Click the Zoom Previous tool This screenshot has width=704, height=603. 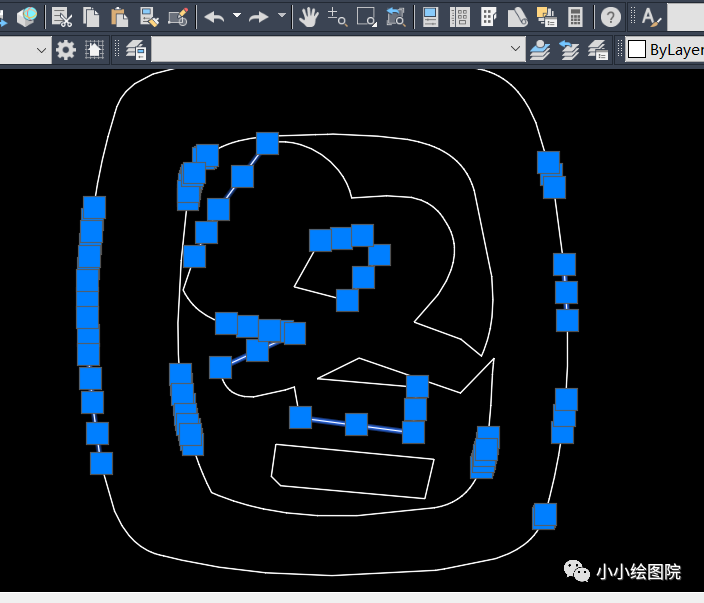[396, 17]
